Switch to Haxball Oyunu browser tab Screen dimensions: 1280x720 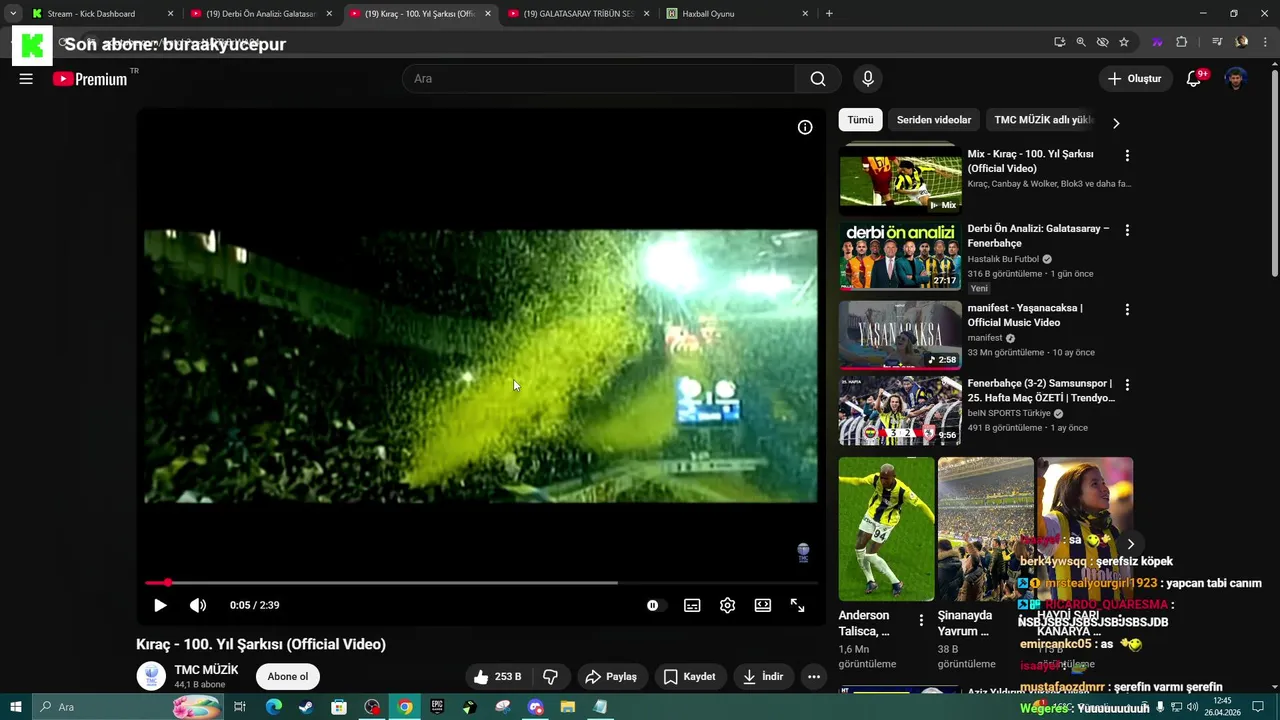(738, 14)
